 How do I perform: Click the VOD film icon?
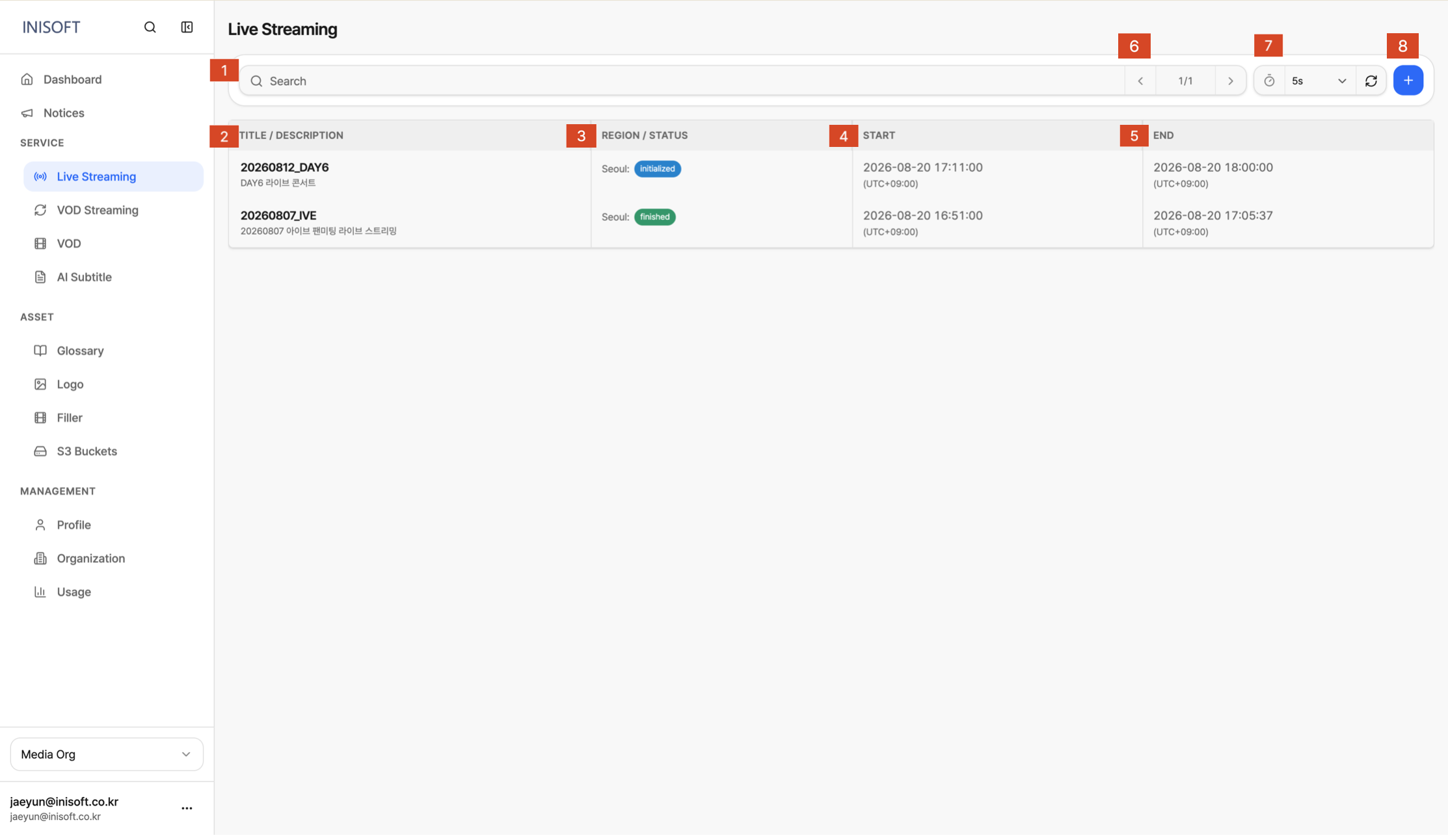(x=40, y=243)
